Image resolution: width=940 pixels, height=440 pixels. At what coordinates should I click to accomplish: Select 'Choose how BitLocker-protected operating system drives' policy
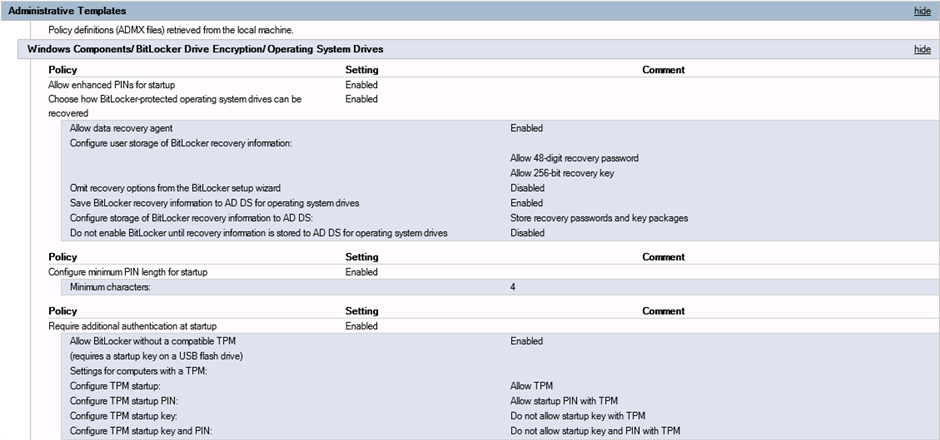click(x=177, y=106)
